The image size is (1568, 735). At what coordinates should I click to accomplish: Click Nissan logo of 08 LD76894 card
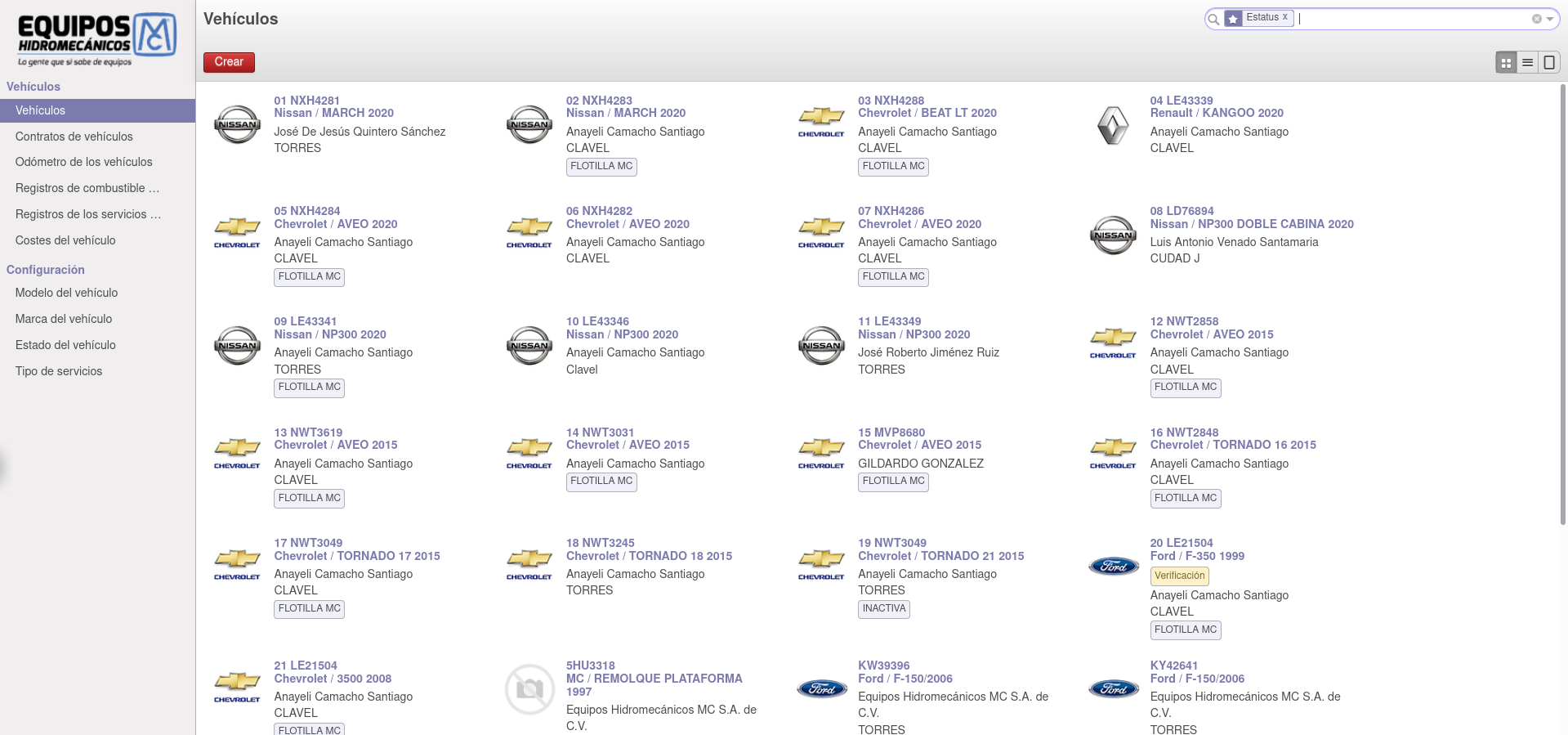coord(1113,235)
